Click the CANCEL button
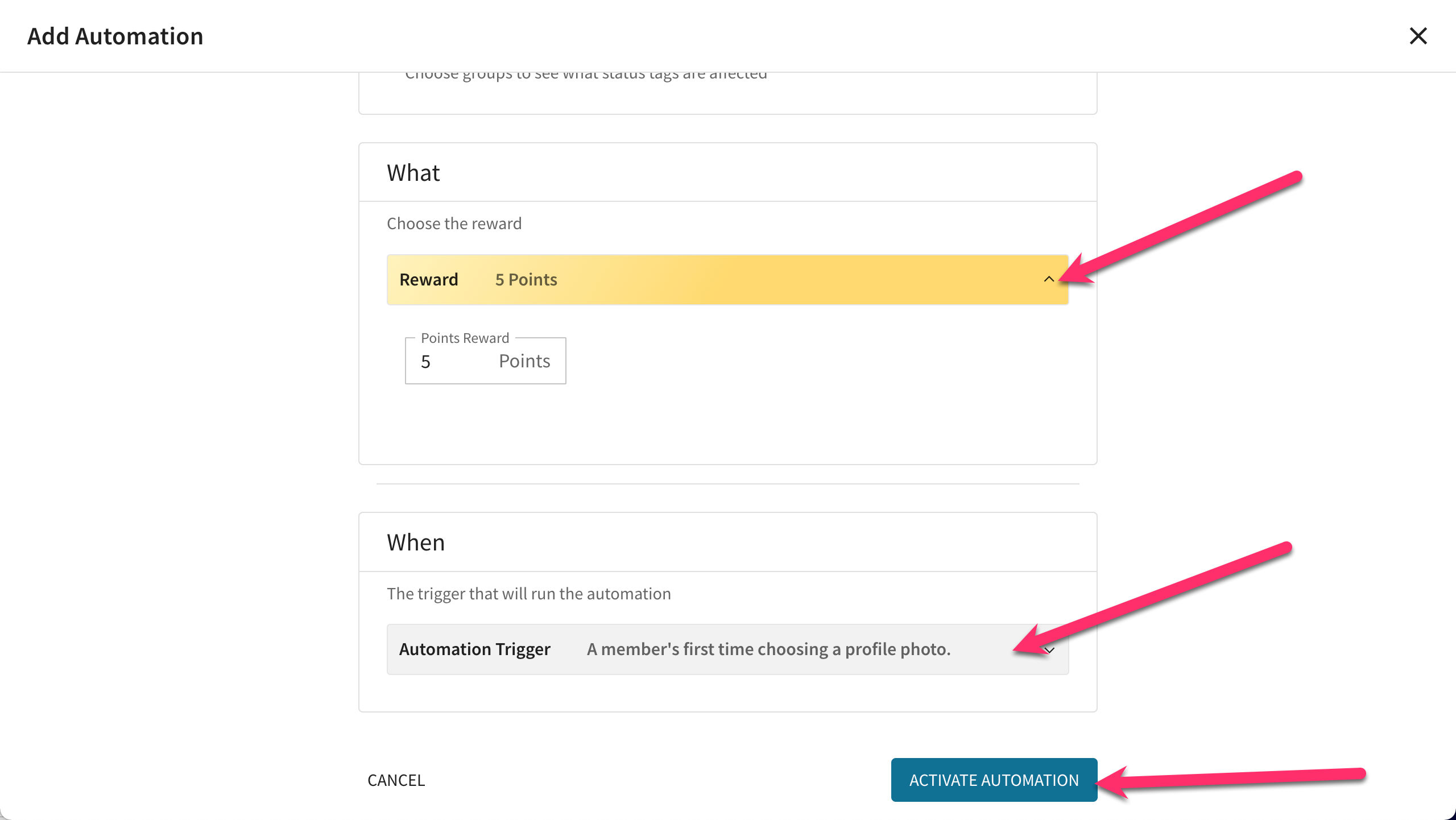Viewport: 1456px width, 820px height. 396,780
